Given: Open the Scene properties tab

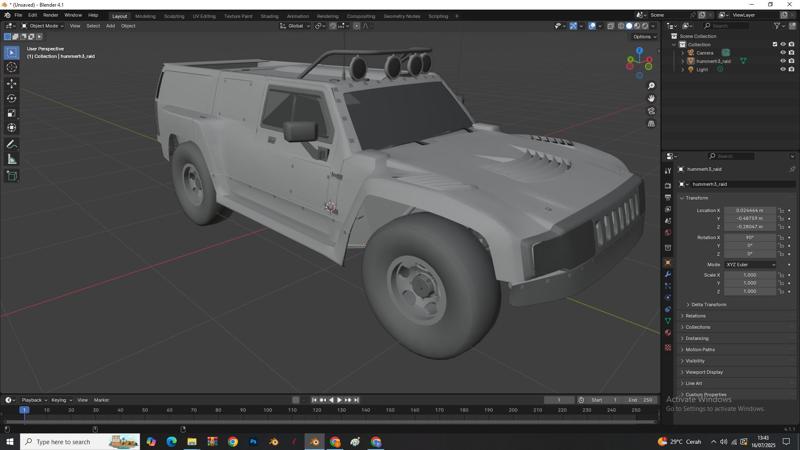Looking at the screenshot, I should point(668,221).
